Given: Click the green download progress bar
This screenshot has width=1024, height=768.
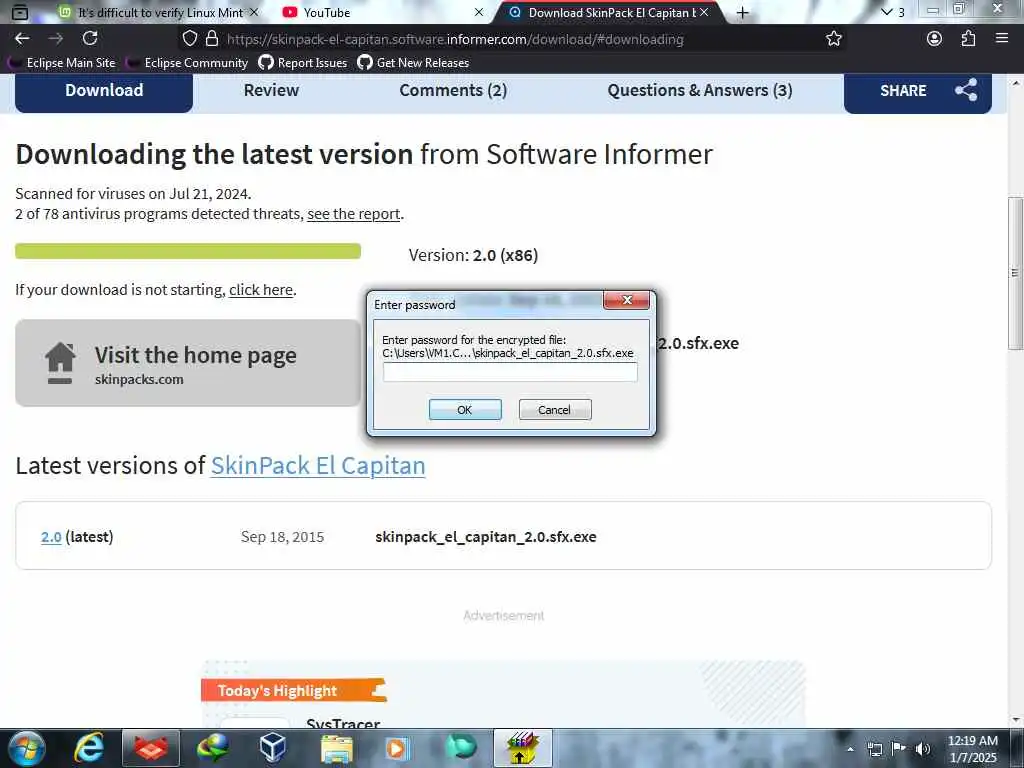Looking at the screenshot, I should (x=188, y=251).
